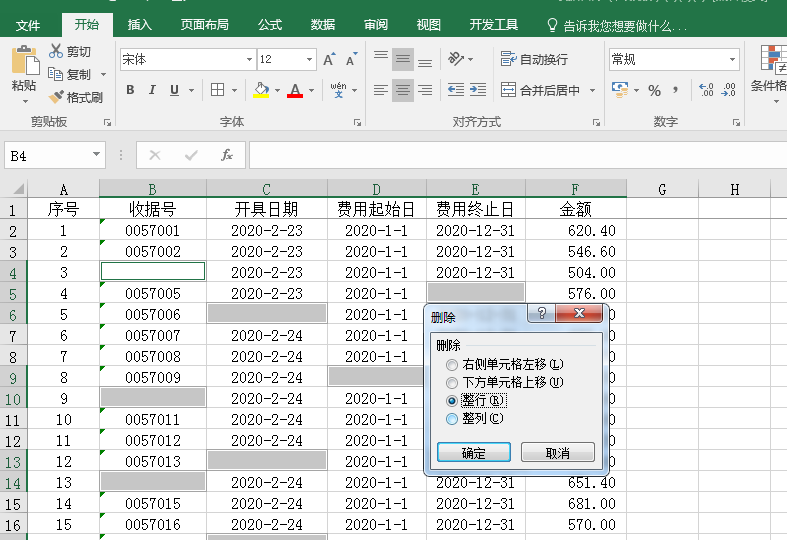Click the 合并后居中 merge and center button
787x540 pixels.
point(541,90)
